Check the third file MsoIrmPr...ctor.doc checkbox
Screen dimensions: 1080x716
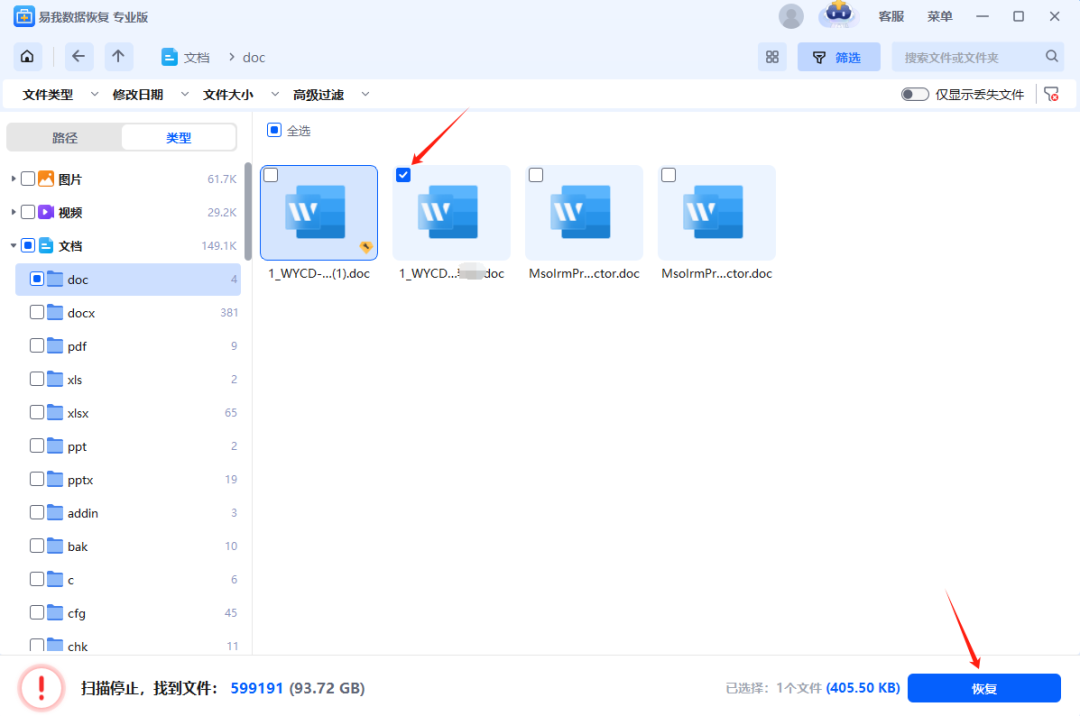tap(536, 175)
